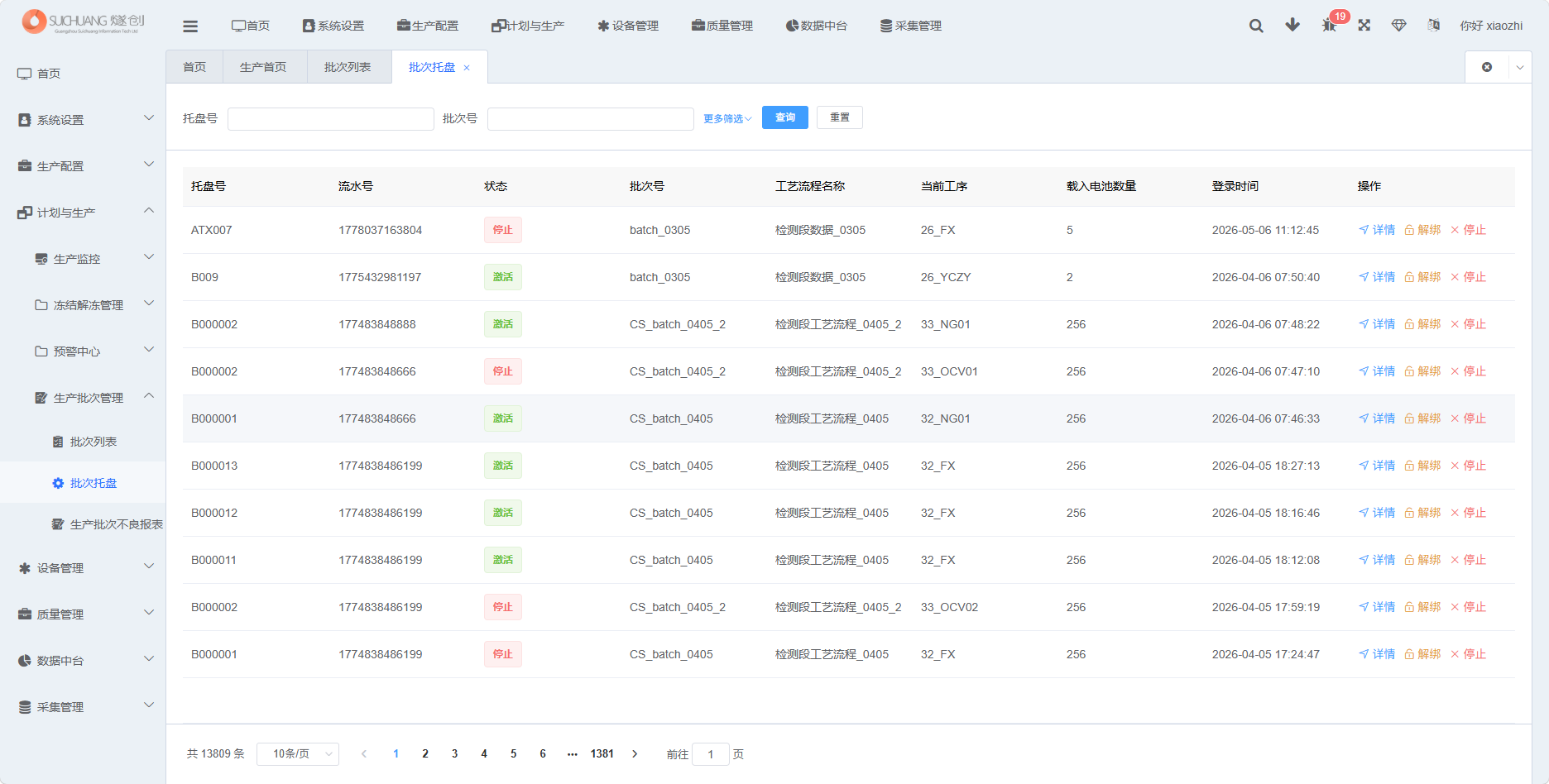Screen dimensions: 1549x784
Task: Collapse 生产批次管理 submenu in sidebar
Action: click(83, 398)
